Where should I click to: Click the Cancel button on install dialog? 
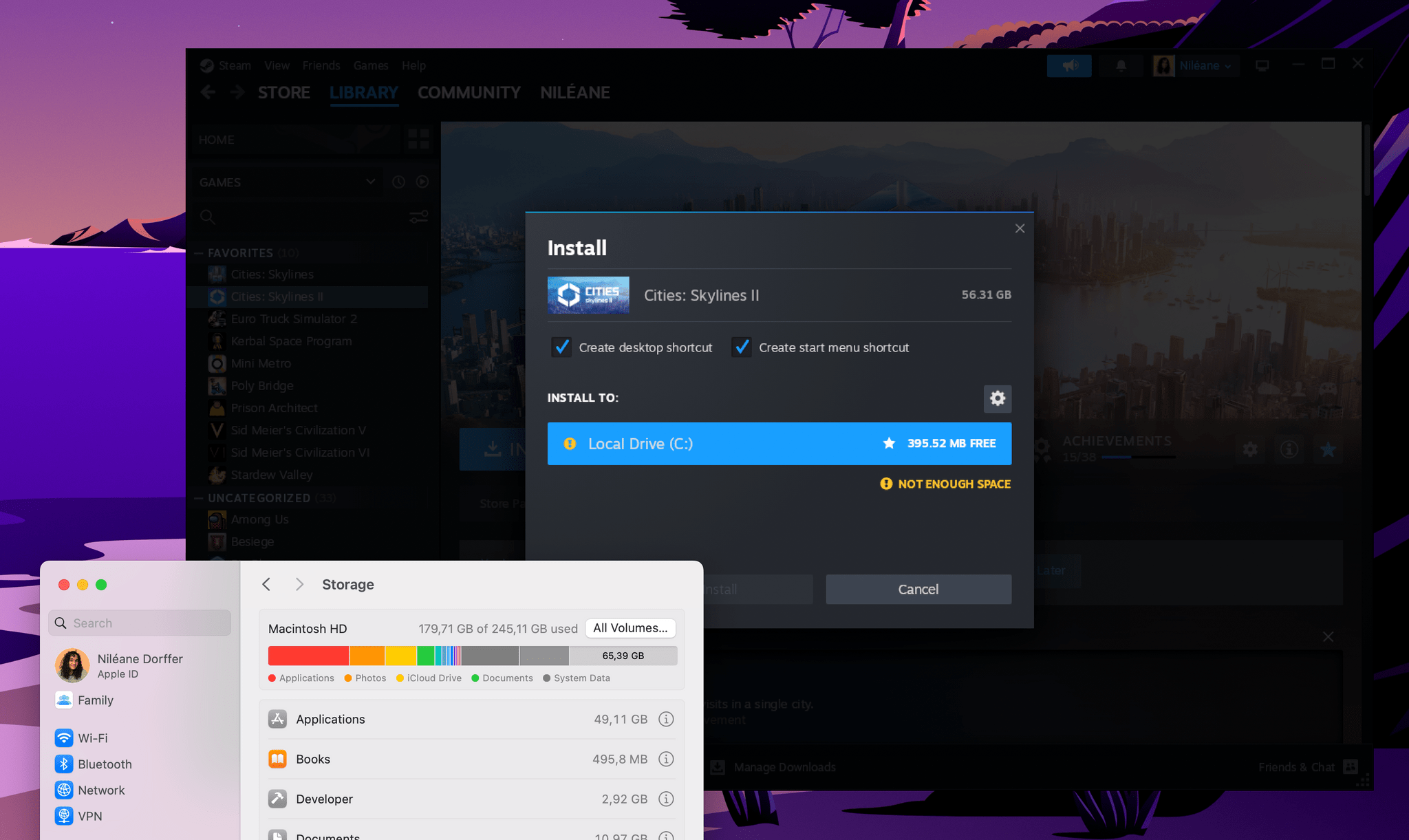919,589
